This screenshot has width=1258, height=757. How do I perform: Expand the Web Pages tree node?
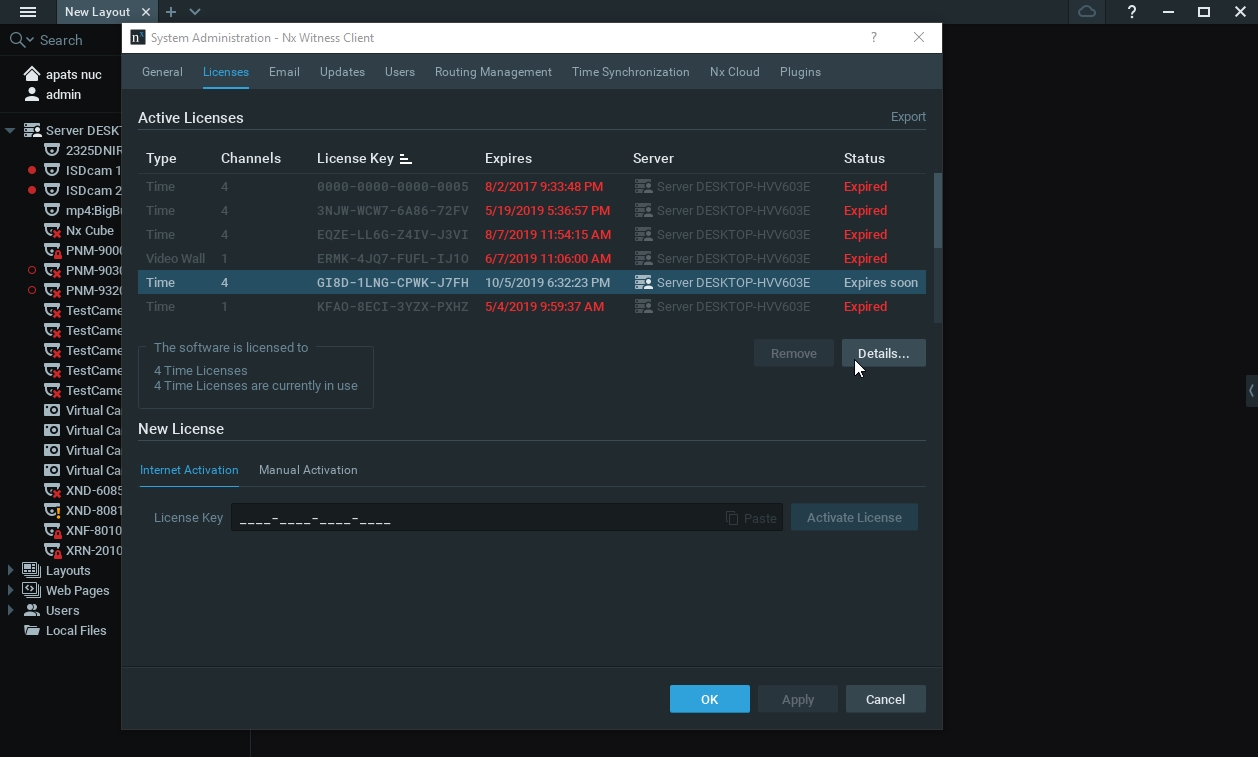(10, 590)
